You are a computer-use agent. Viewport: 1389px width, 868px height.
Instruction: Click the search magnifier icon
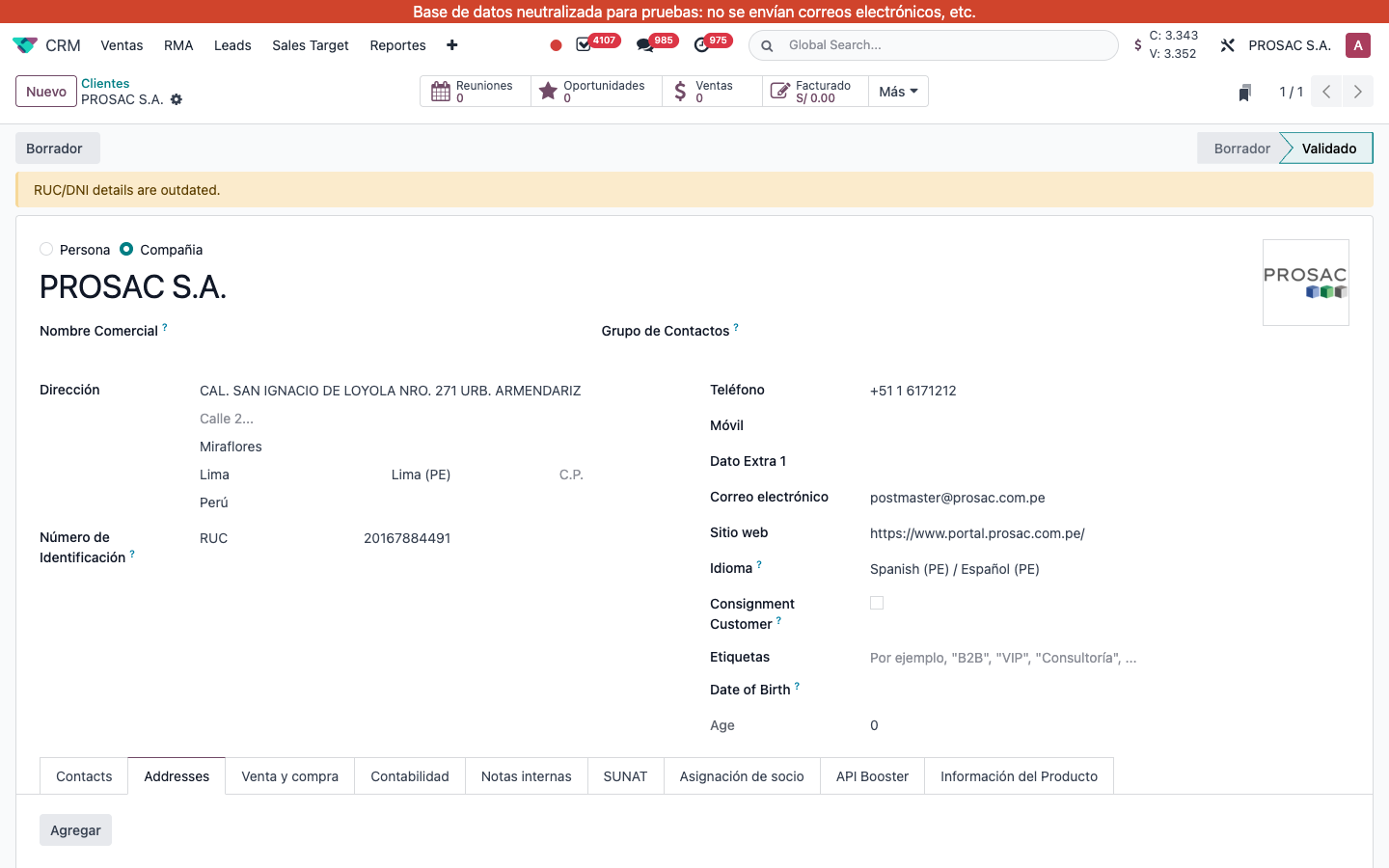tap(767, 45)
